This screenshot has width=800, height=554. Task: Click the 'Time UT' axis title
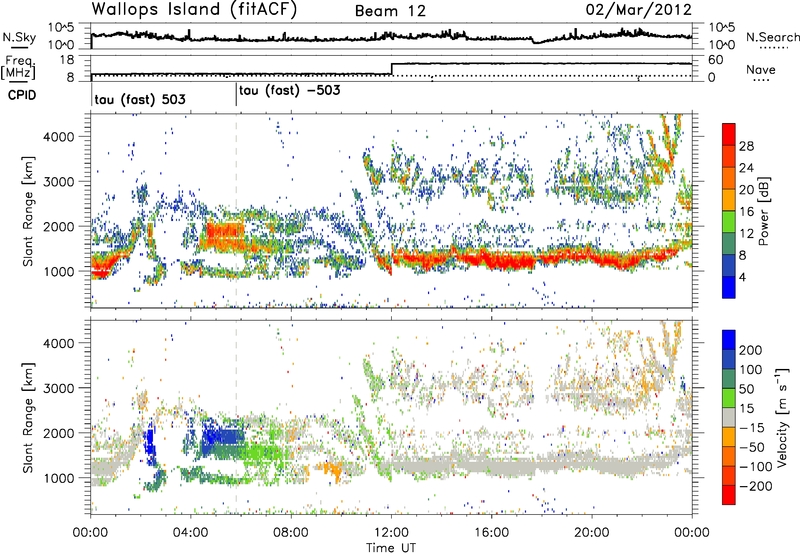(391, 548)
